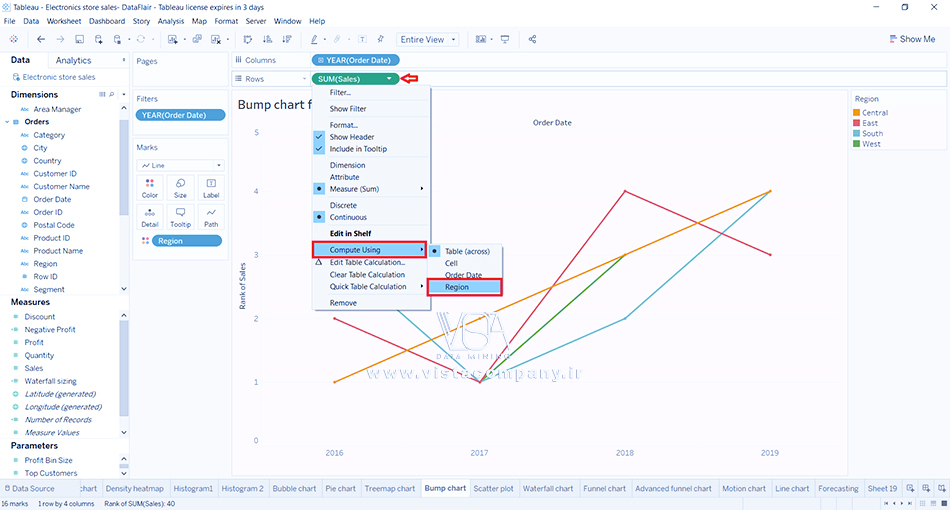Click the Share icon in toolbar
This screenshot has height=510, width=950.
point(532,39)
